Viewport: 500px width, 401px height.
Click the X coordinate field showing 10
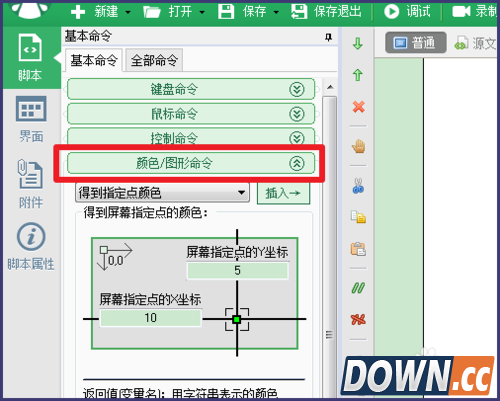(x=151, y=318)
